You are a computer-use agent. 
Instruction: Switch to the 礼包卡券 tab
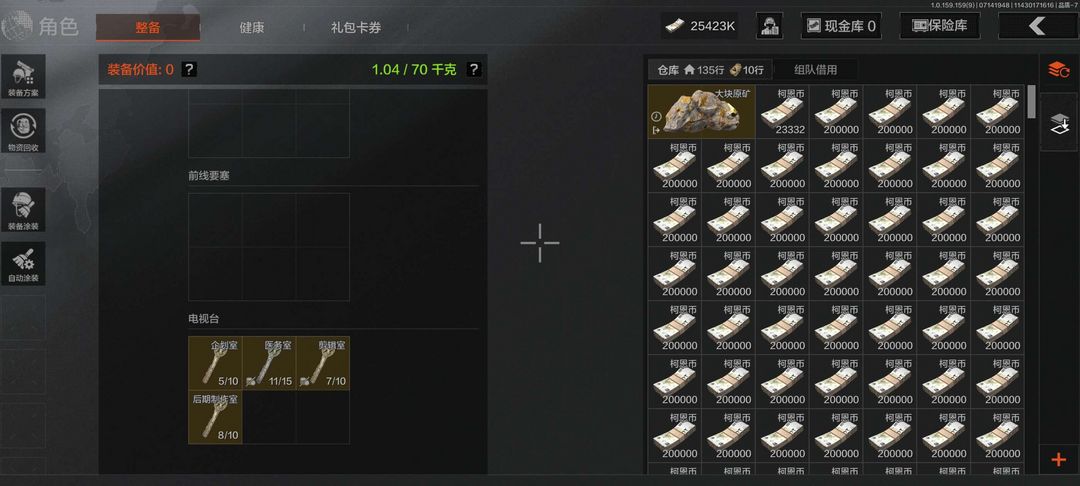click(355, 28)
